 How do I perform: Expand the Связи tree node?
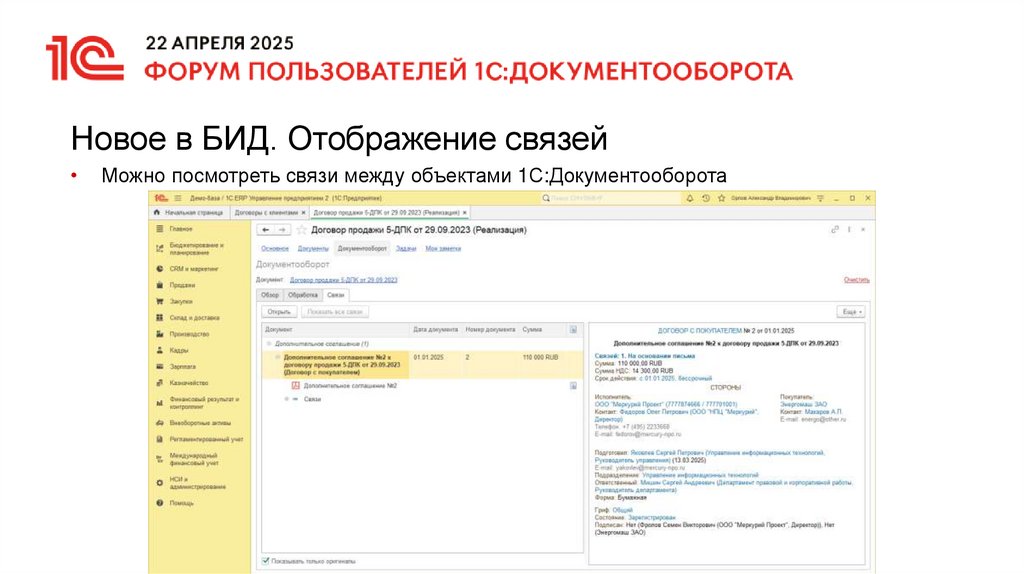[x=287, y=399]
